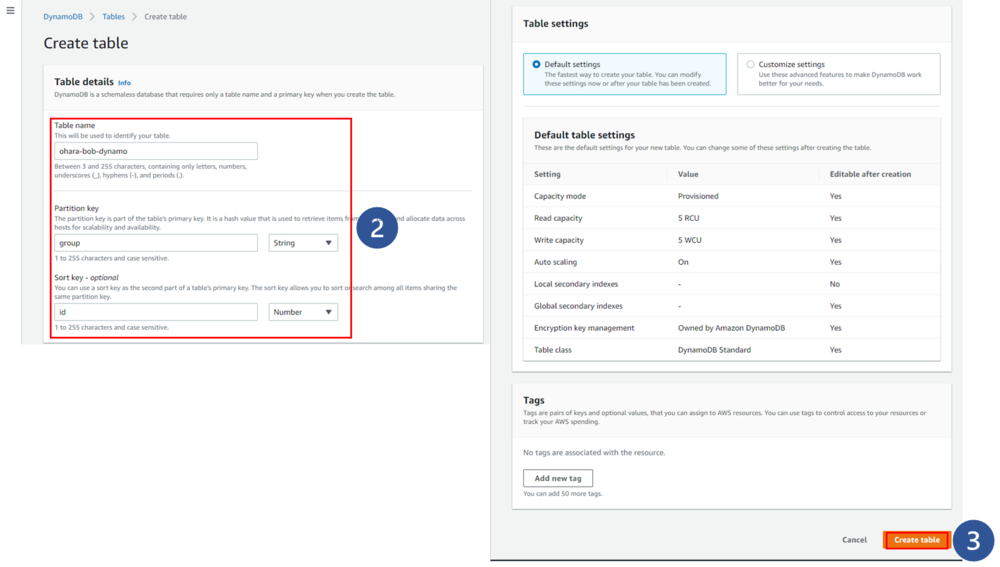Click the blue step 2 circle marker
The width and height of the screenshot is (1000, 567).
376,228
